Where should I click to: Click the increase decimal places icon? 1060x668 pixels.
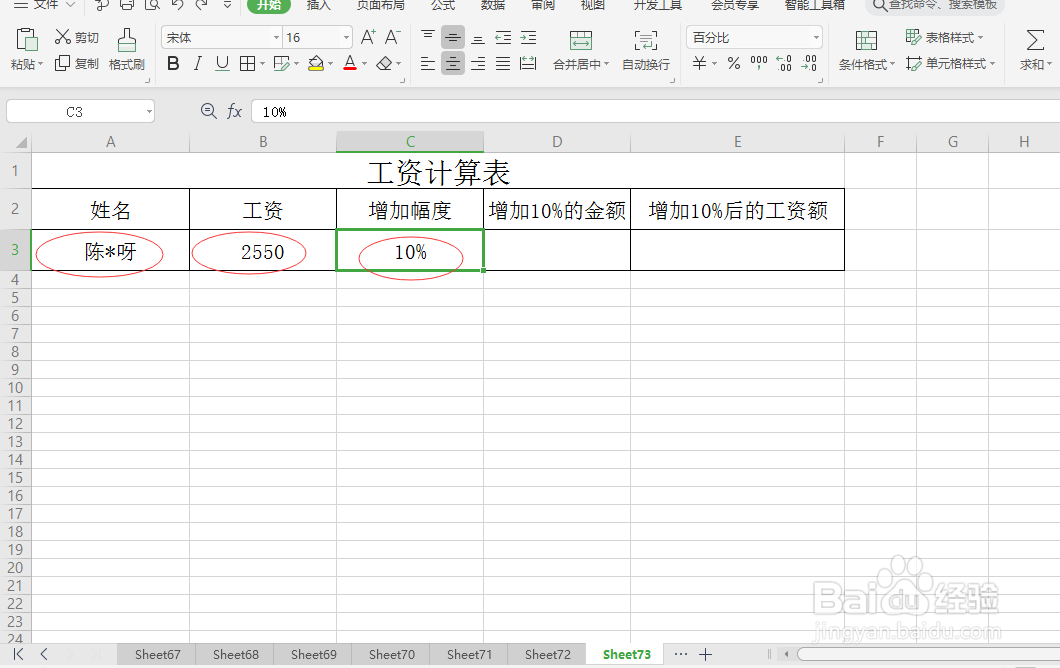click(784, 64)
